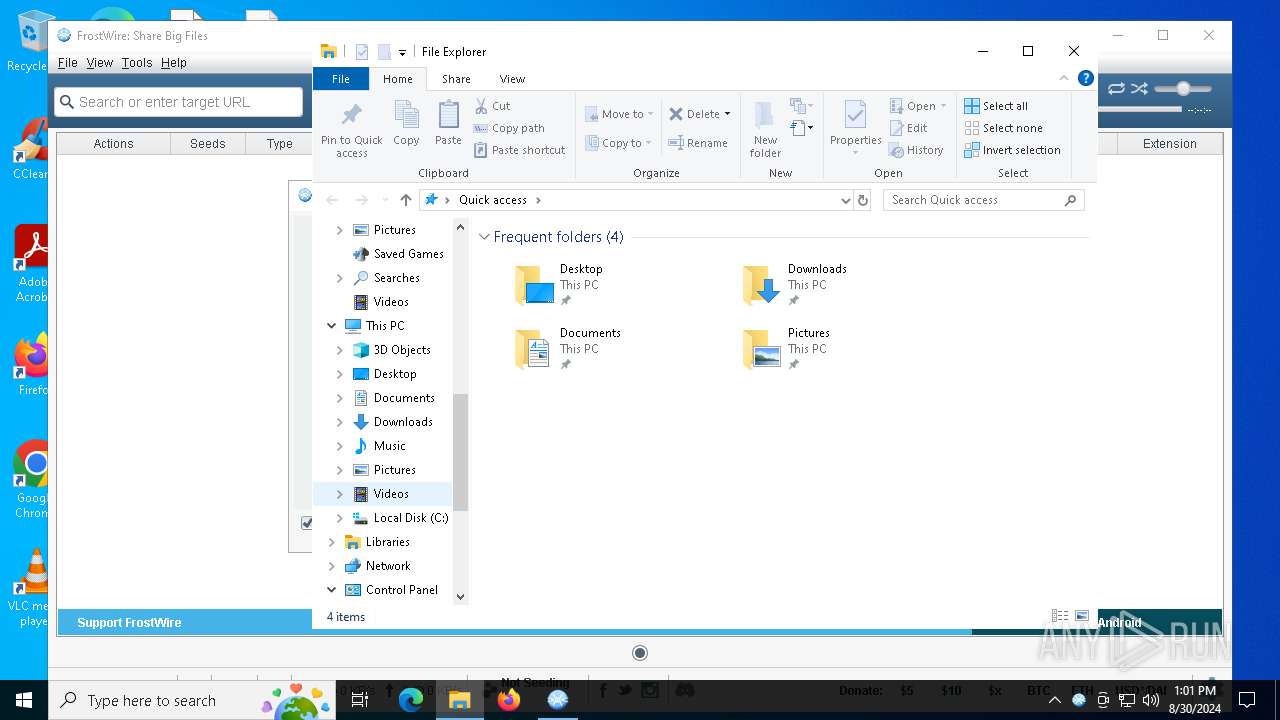Open the Delete dropdown arrow
The width and height of the screenshot is (1280, 720).
(727, 114)
